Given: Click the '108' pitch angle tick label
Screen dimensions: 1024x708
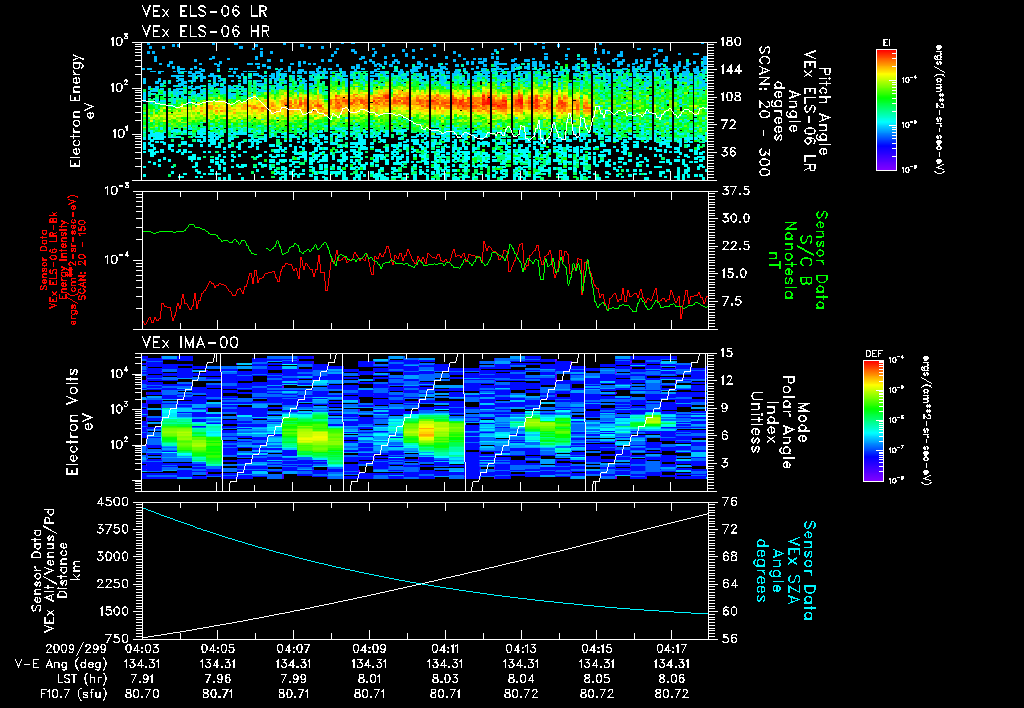Looking at the screenshot, I should [730, 97].
